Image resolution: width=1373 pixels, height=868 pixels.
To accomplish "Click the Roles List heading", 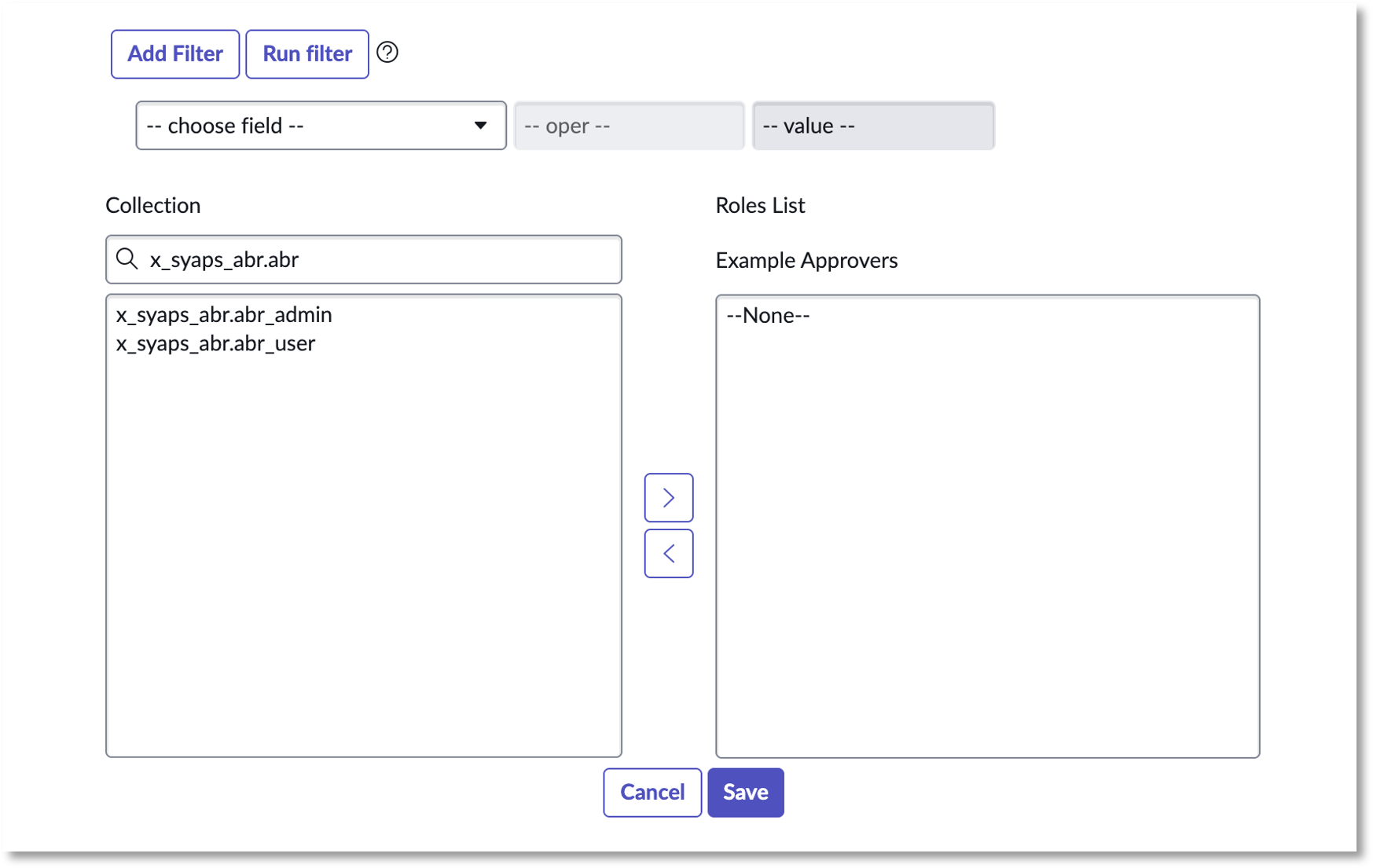I will click(760, 206).
